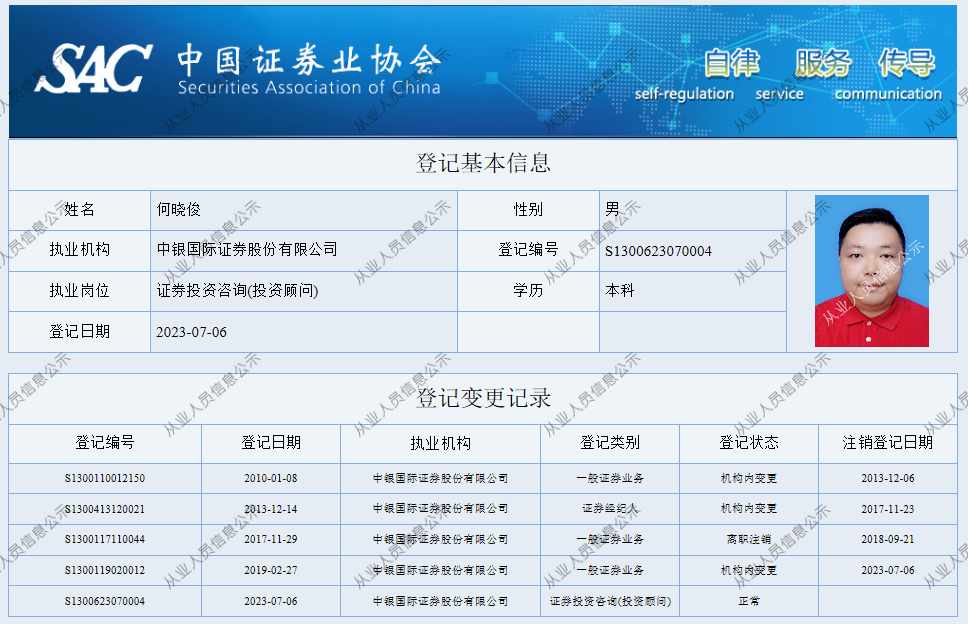Click the 中国证券业协会 site title
Viewport: 968px width, 624px height.
tap(308, 62)
